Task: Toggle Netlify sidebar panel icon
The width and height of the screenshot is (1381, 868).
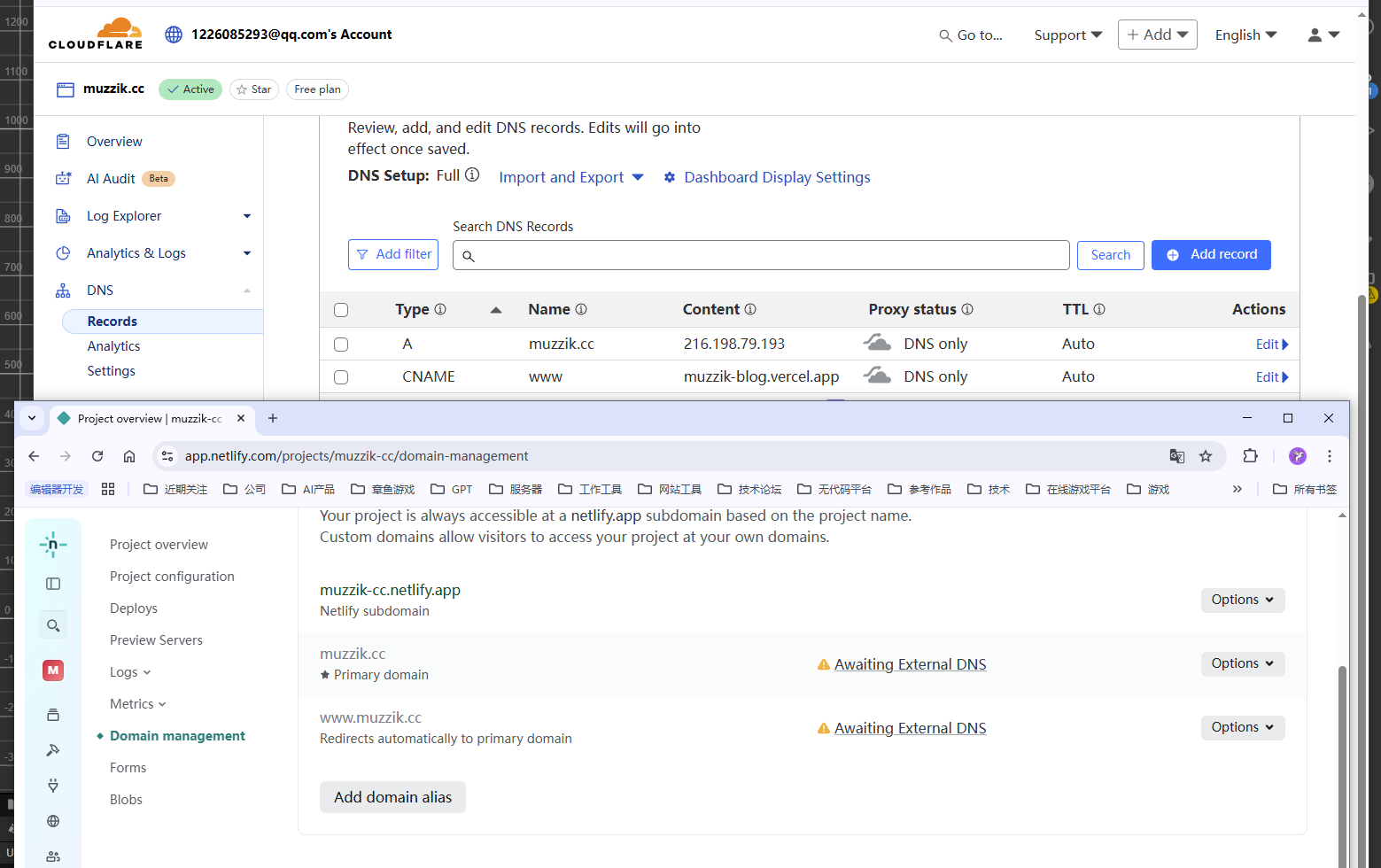Action: point(53,584)
